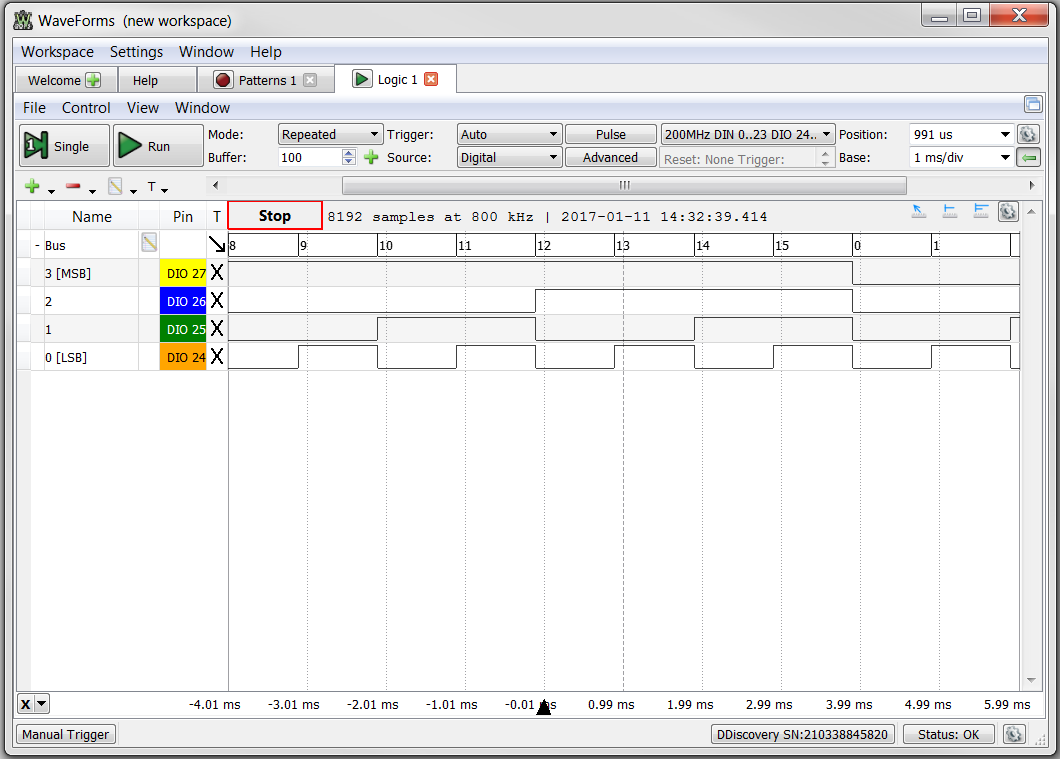The height and width of the screenshot is (759, 1060).
Task: Open the Source dropdown showing Digital
Action: (509, 157)
